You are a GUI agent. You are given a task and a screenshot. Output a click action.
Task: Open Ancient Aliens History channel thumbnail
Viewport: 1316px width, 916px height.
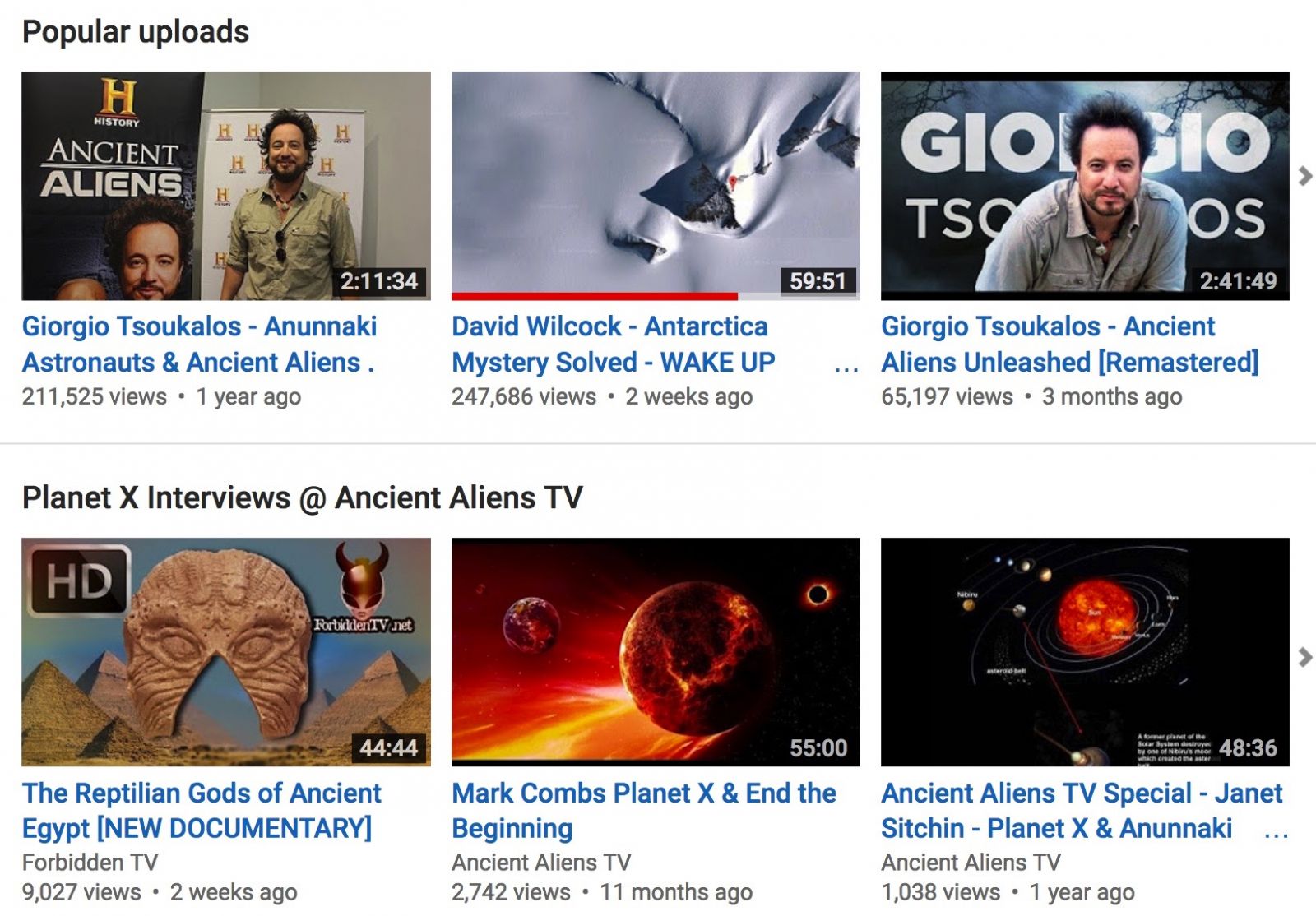point(226,186)
